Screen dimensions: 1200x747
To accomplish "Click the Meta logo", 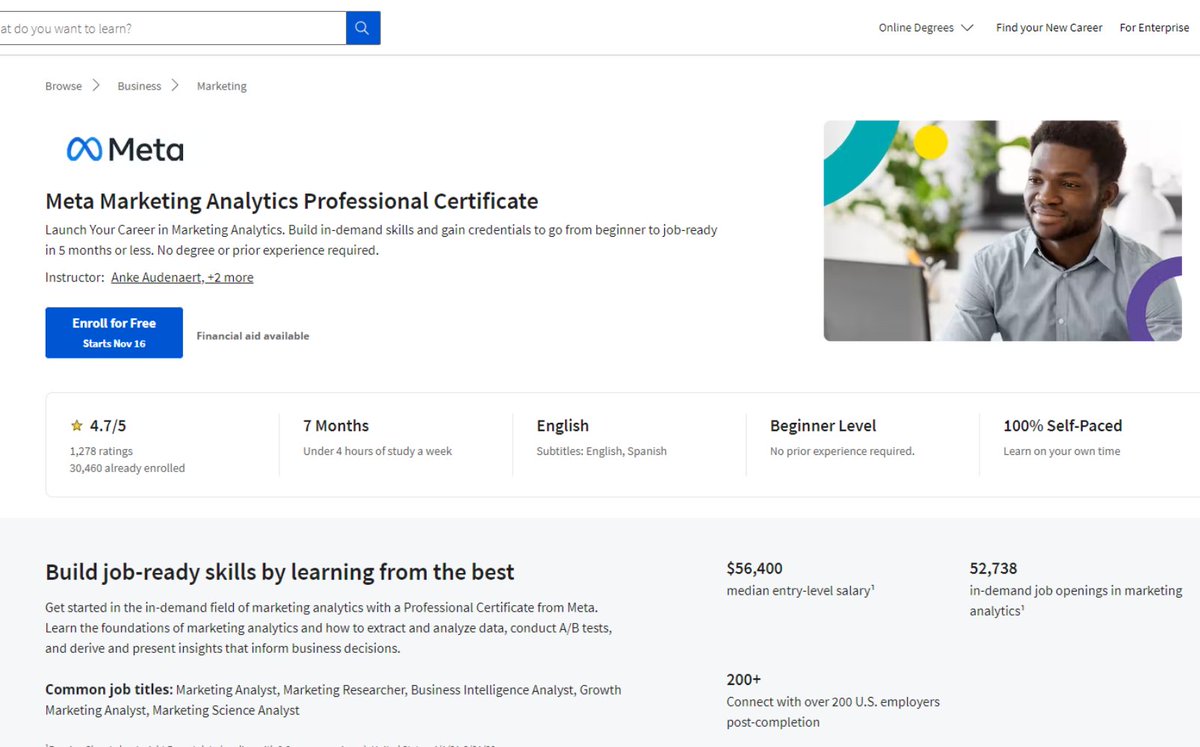I will coord(125,150).
